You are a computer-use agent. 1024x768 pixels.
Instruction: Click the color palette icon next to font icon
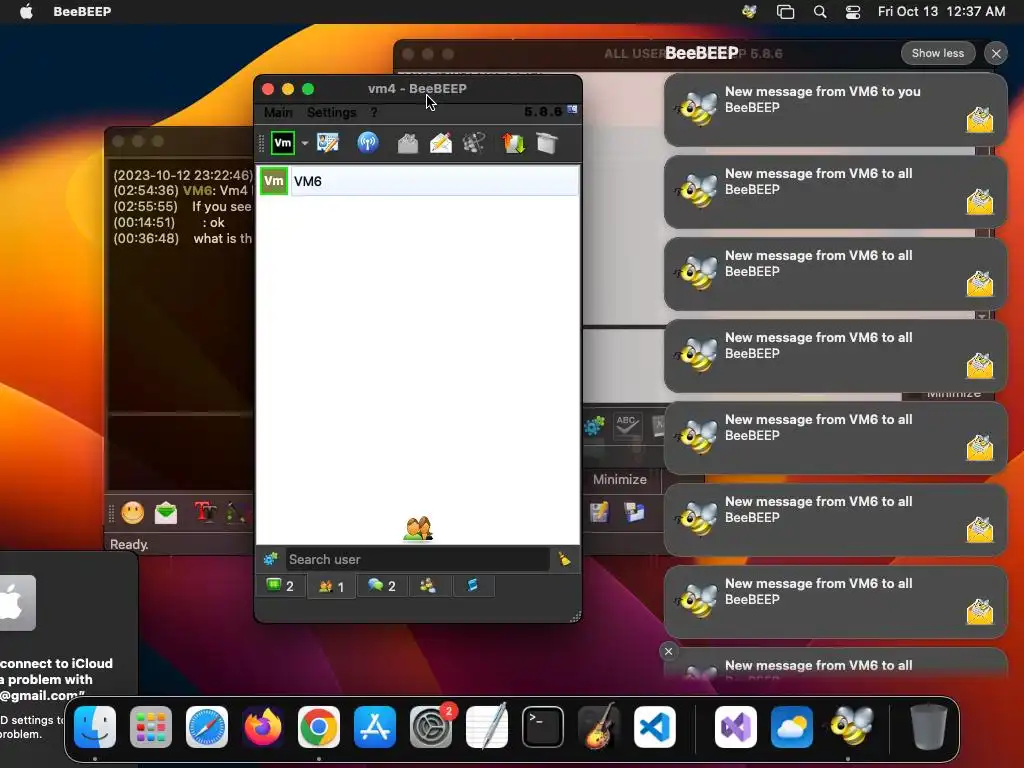[x=236, y=513]
